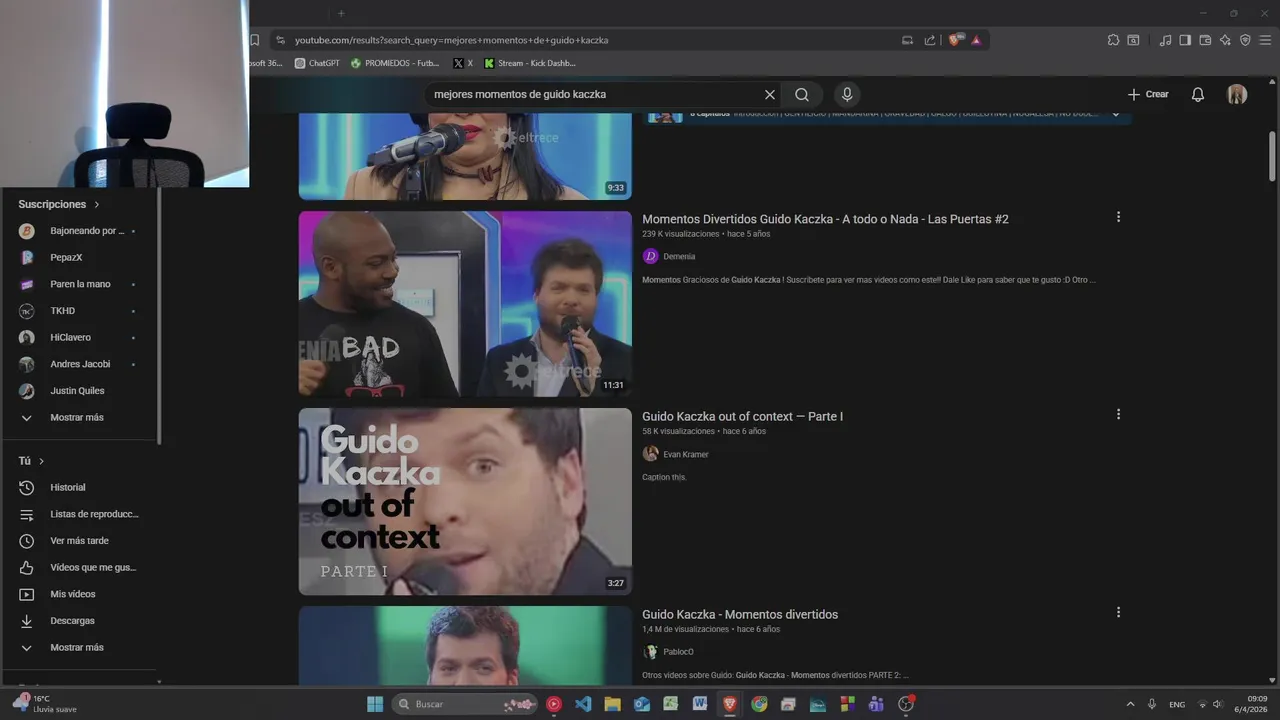Play the 11:31 Las Puertas #2 thumbnail
The height and width of the screenshot is (720, 1280).
465,304
